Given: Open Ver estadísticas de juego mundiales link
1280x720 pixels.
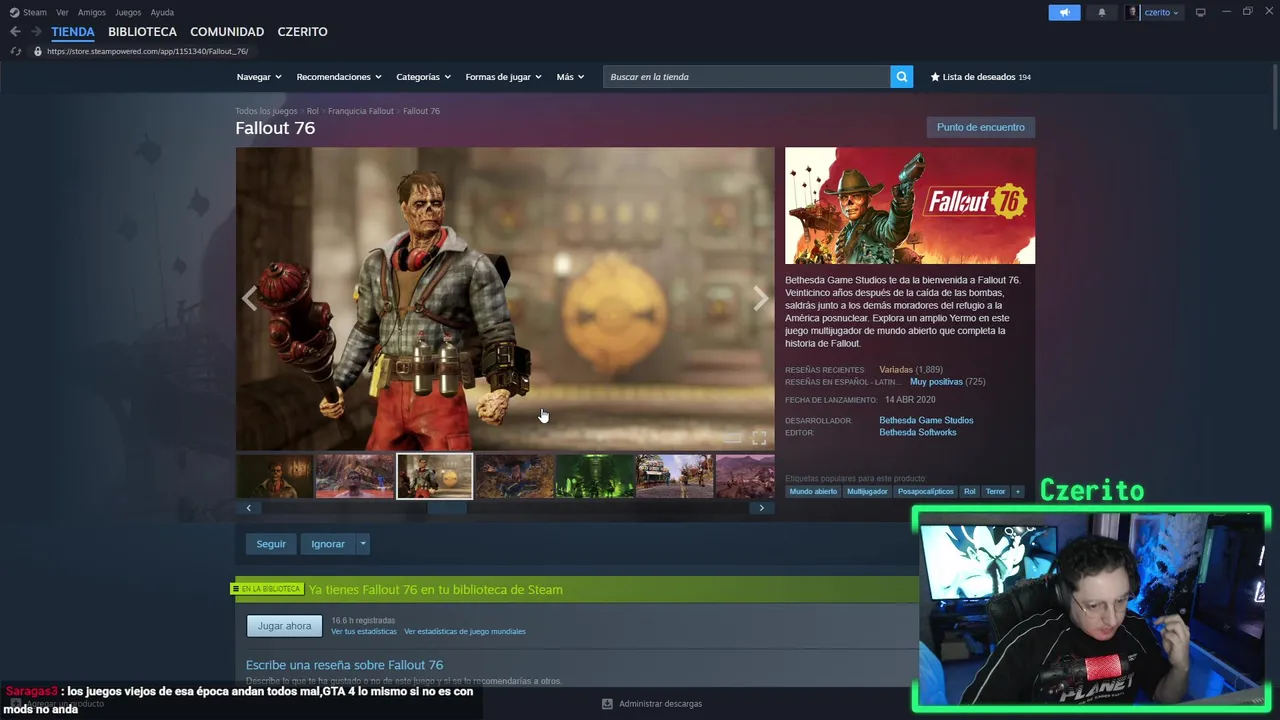Looking at the screenshot, I should (465, 632).
